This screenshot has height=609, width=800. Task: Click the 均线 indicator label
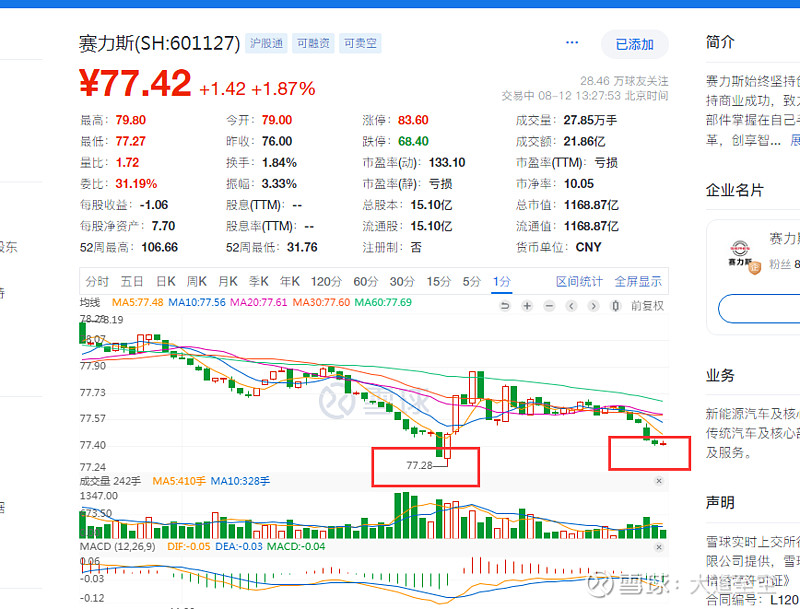pyautogui.click(x=90, y=302)
